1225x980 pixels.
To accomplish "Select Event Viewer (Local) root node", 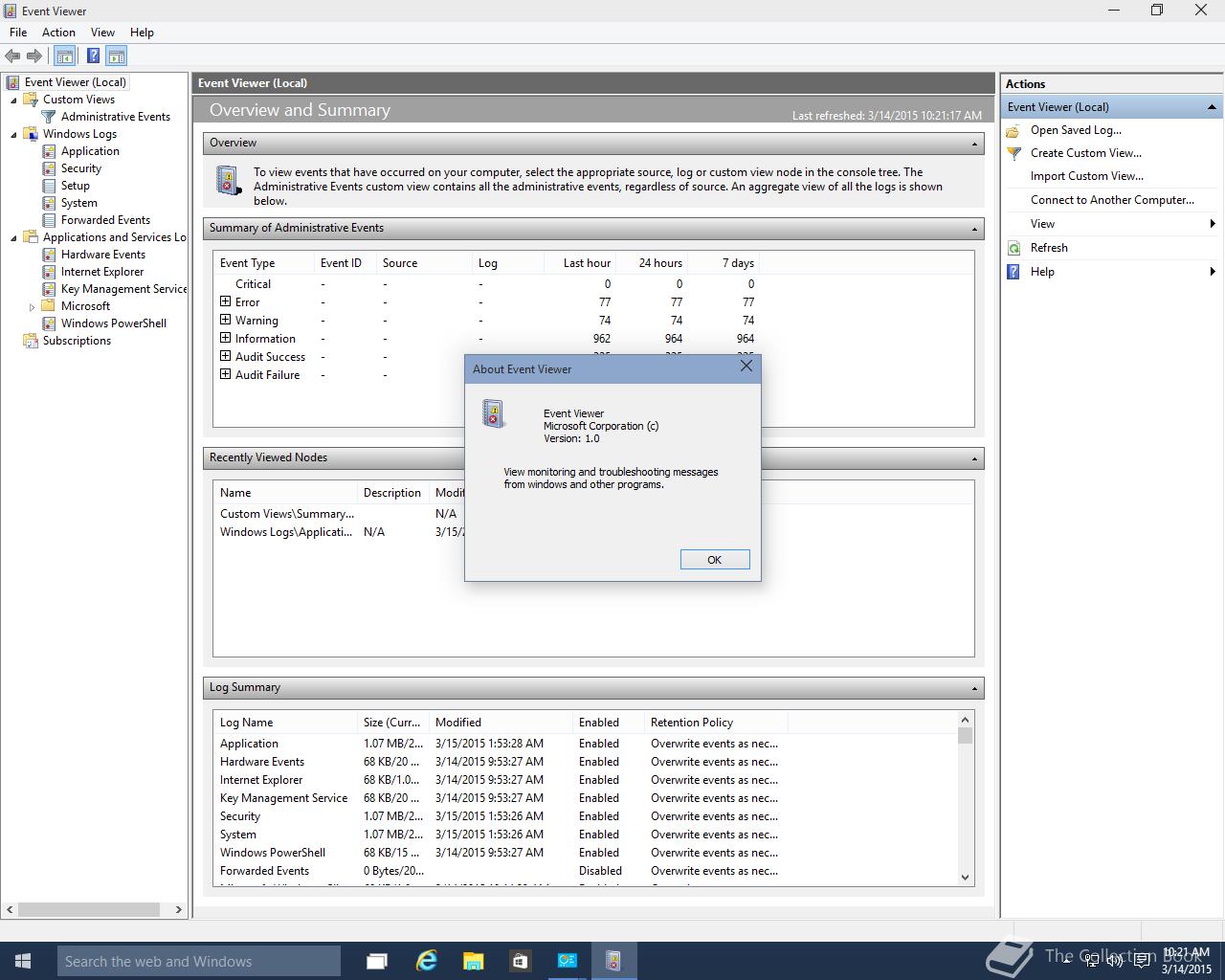I will coord(75,82).
